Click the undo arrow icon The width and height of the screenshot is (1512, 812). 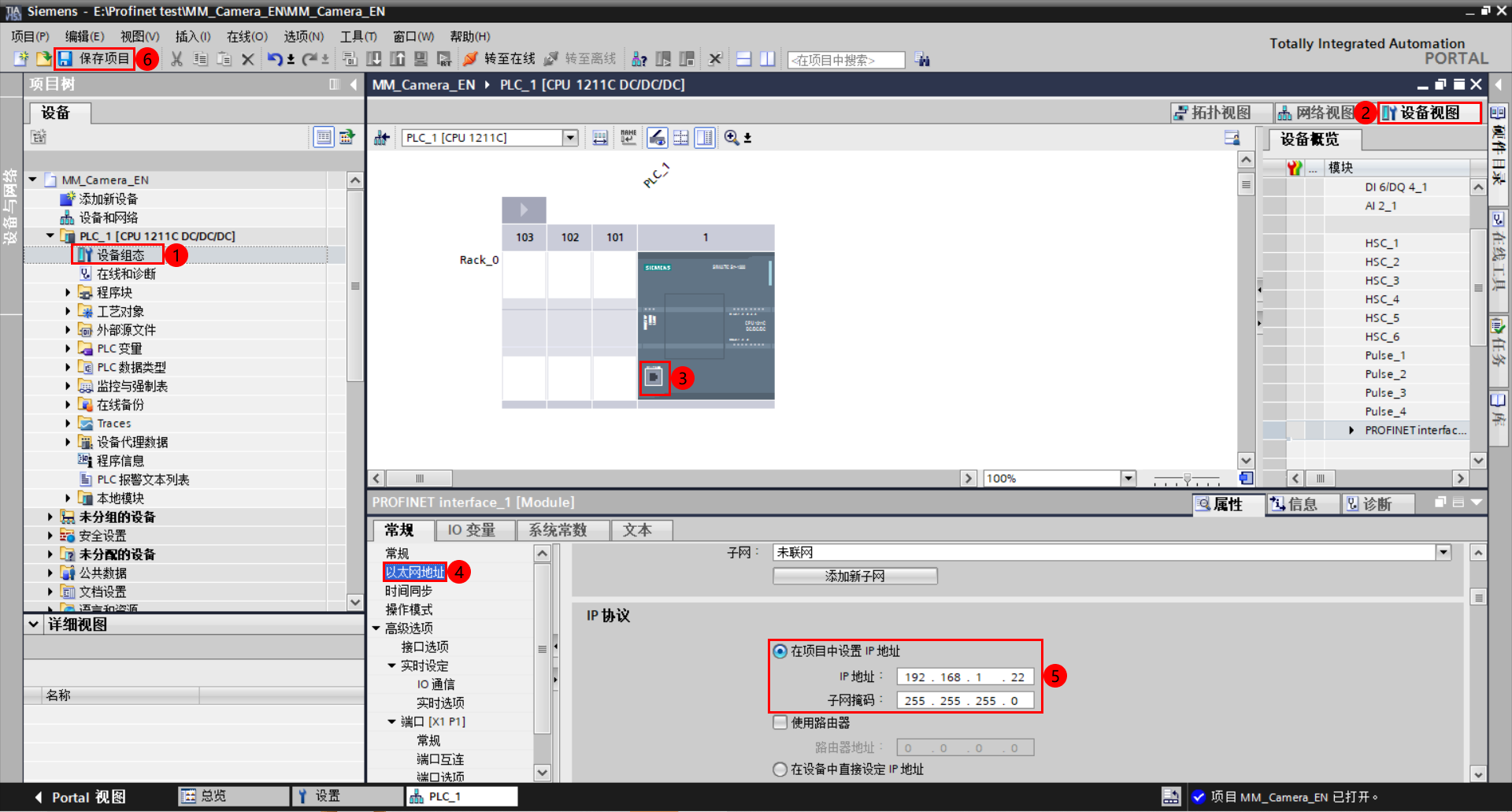coord(273,58)
